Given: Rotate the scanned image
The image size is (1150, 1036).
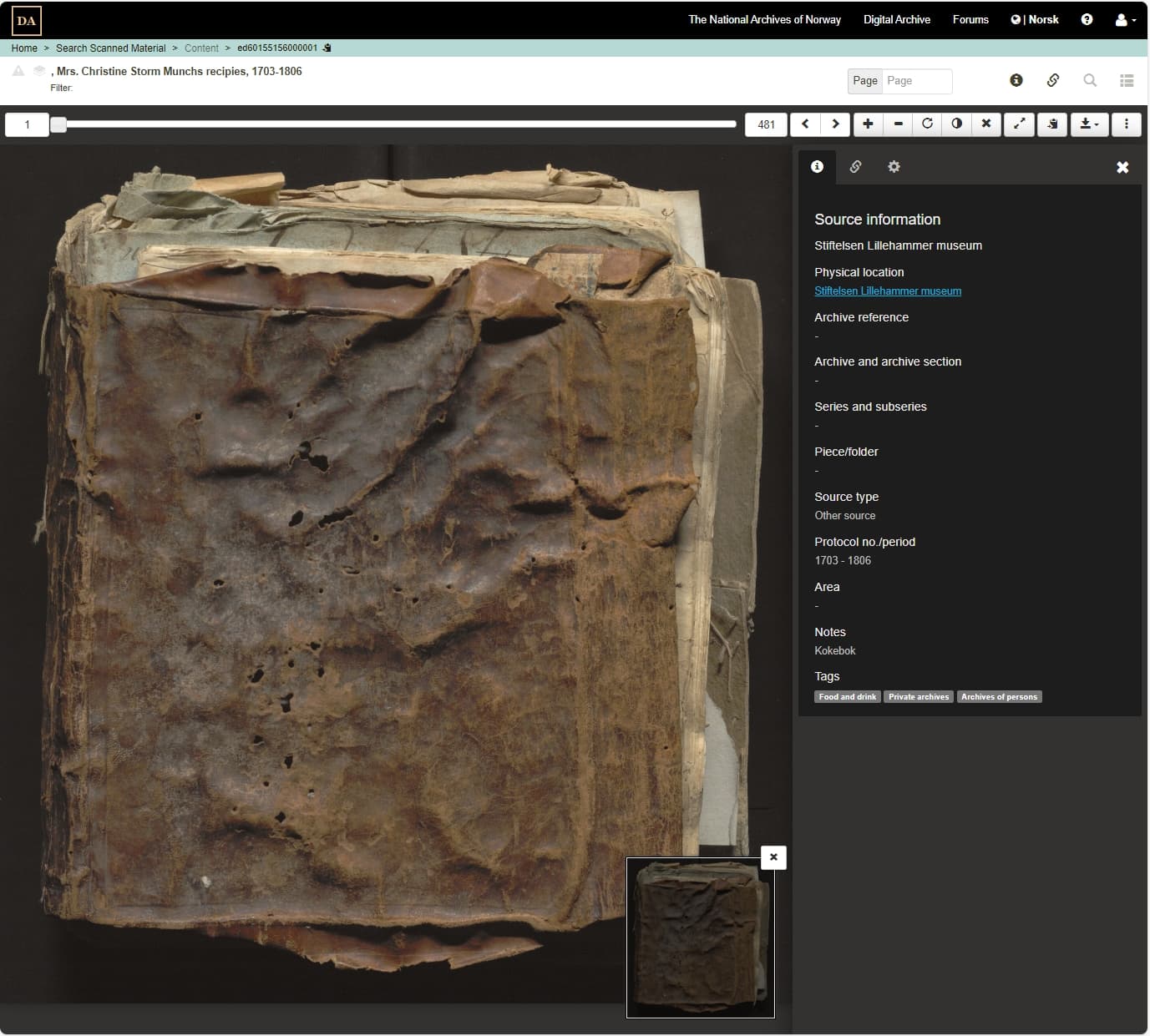Looking at the screenshot, I should click(x=927, y=124).
